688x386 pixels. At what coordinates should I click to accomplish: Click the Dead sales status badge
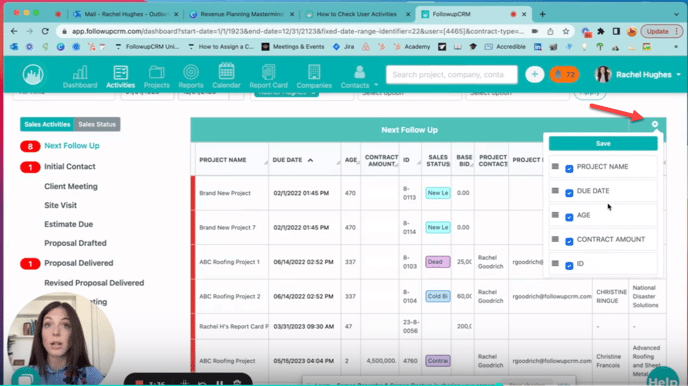(437, 262)
